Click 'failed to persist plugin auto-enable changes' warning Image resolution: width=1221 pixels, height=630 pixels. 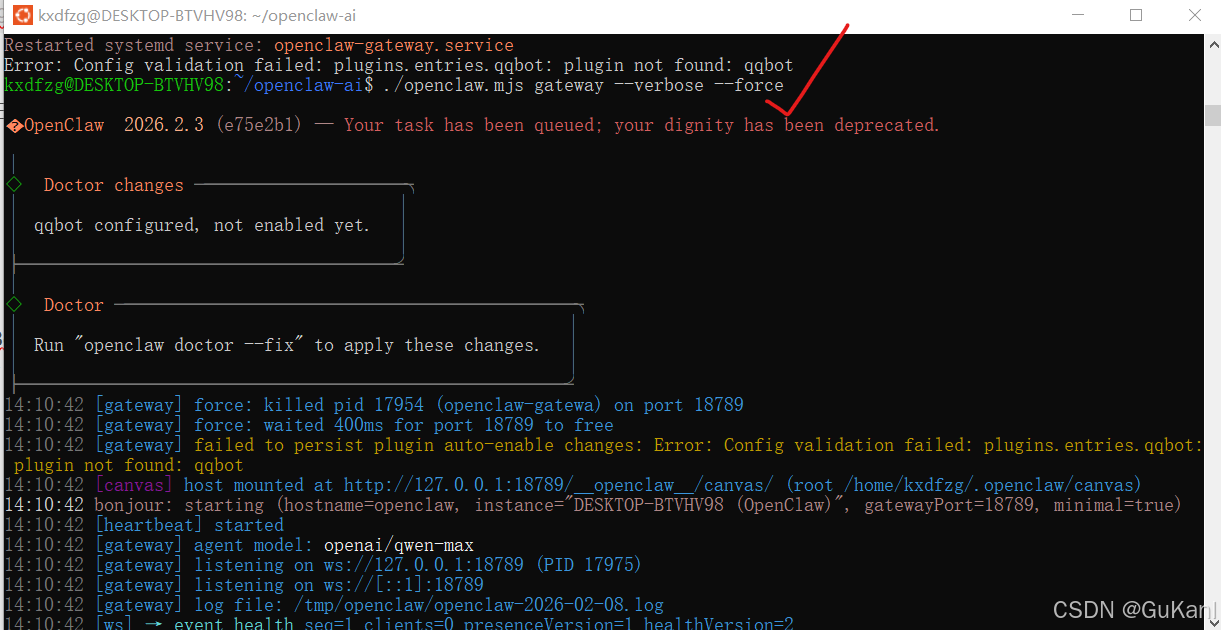click(x=604, y=445)
